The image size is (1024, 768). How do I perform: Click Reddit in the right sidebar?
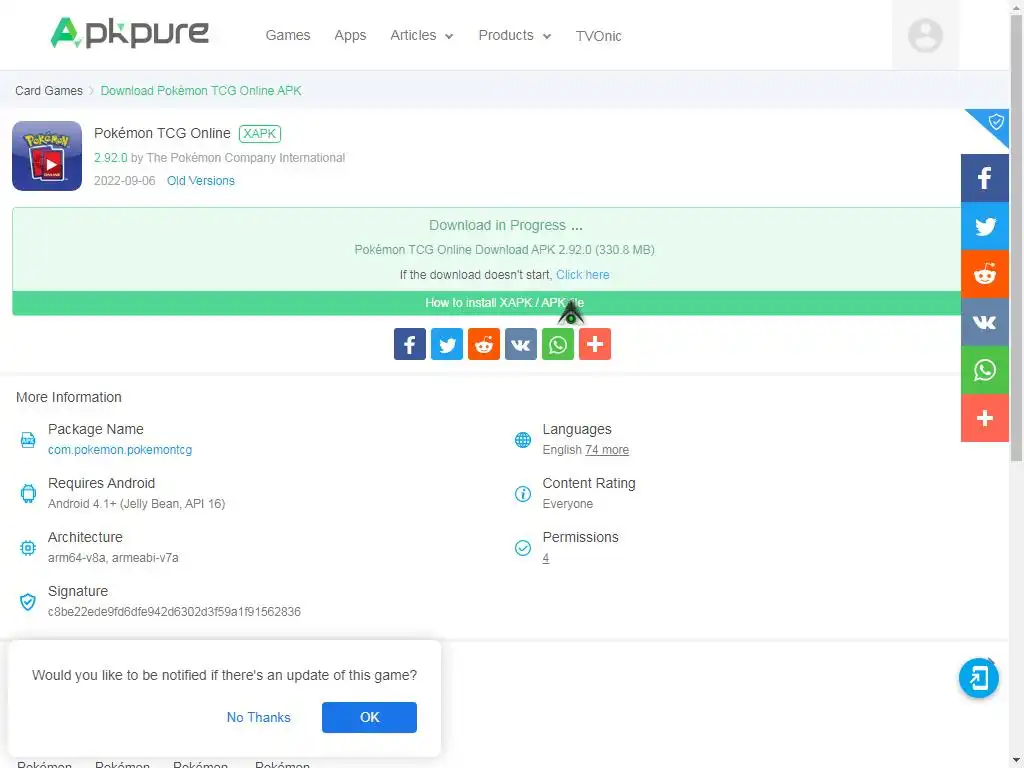(x=985, y=274)
